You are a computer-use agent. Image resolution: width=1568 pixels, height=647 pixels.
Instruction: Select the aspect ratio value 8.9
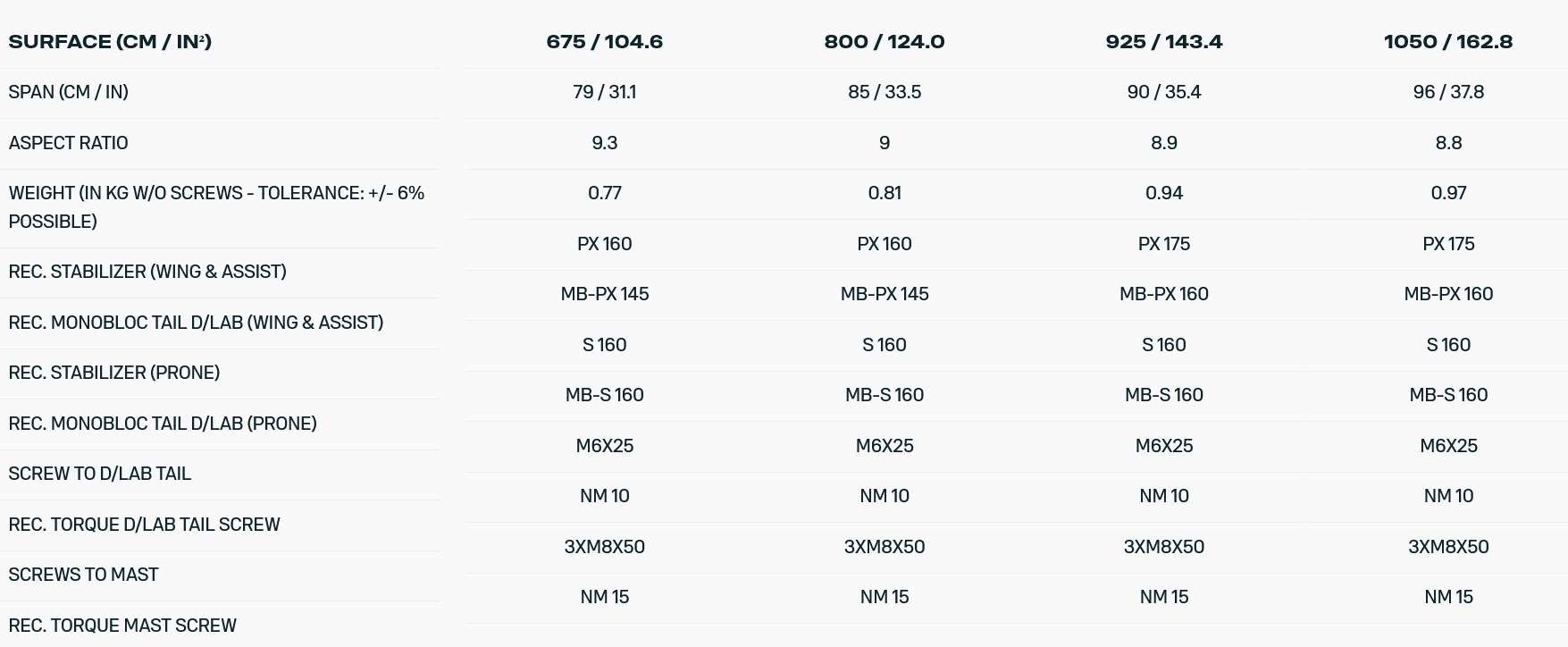[1163, 143]
